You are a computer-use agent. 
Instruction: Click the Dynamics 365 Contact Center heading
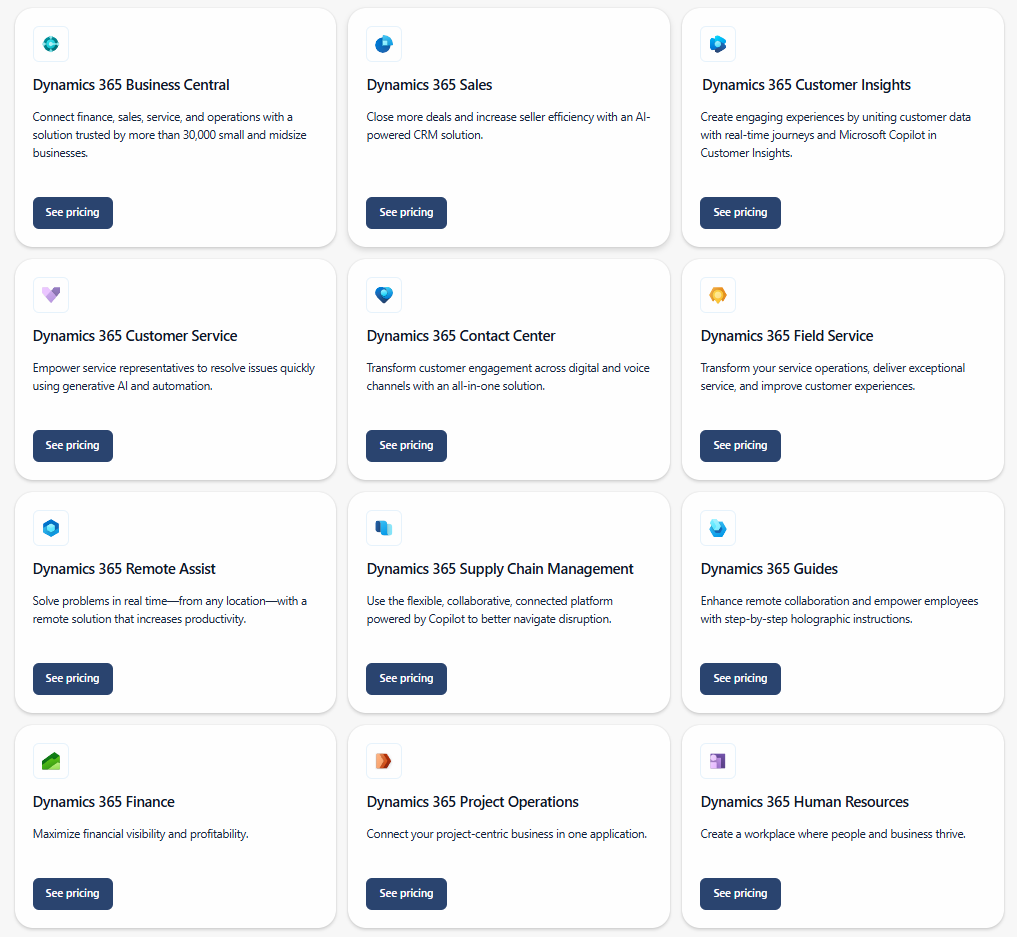460,335
